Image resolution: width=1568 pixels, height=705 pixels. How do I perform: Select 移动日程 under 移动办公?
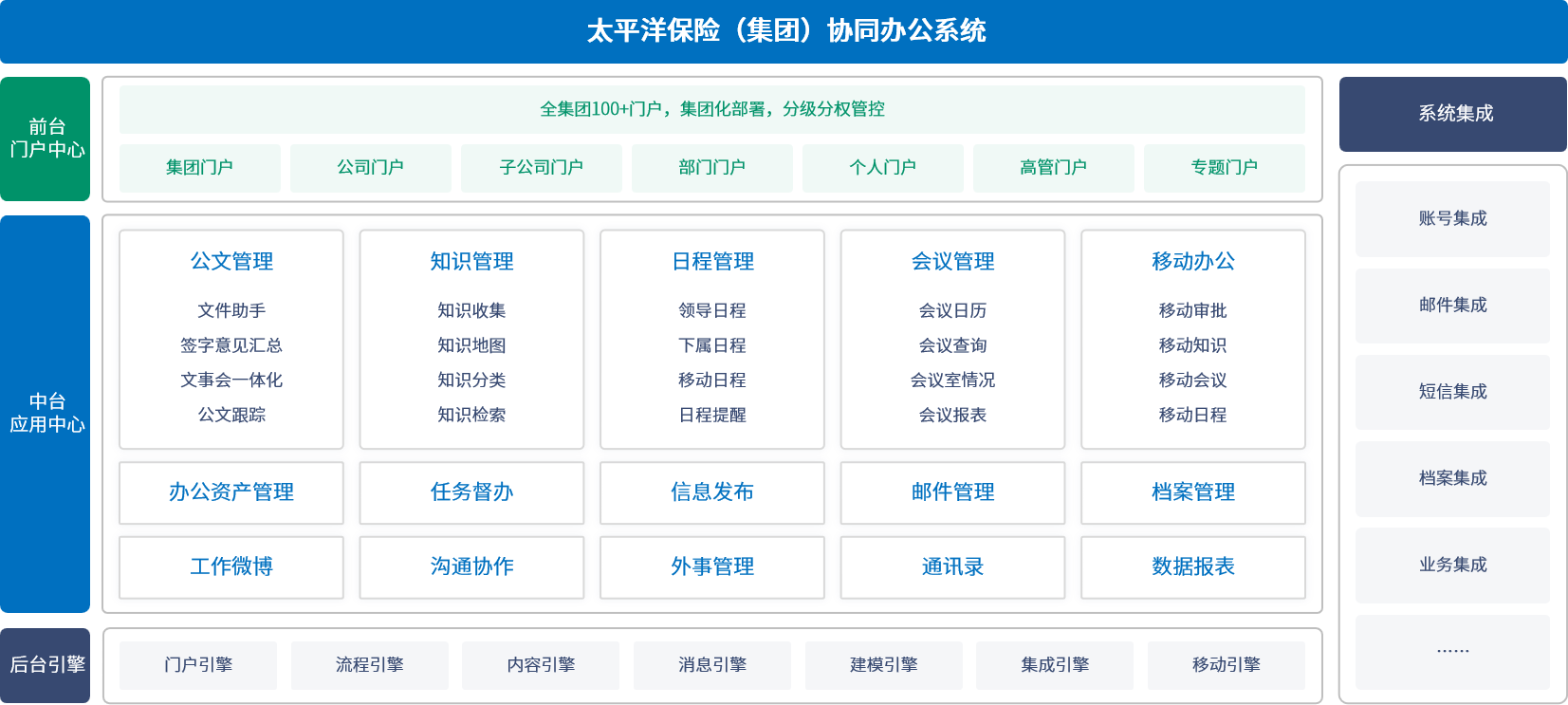[x=1193, y=415]
